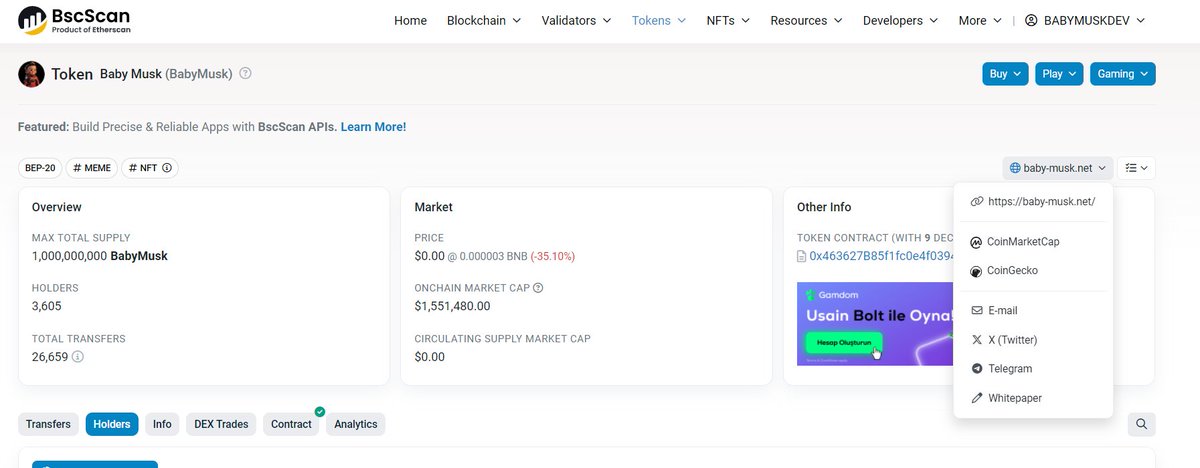Screen dimensions: 1200x468
Task: Select the Holders tab
Action: click(112, 424)
